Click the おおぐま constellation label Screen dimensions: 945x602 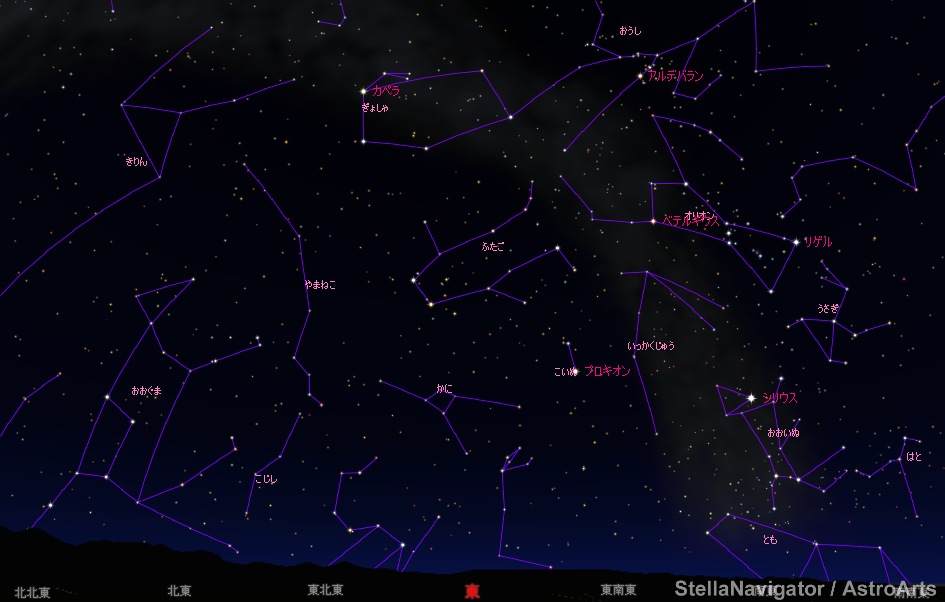[x=146, y=391]
